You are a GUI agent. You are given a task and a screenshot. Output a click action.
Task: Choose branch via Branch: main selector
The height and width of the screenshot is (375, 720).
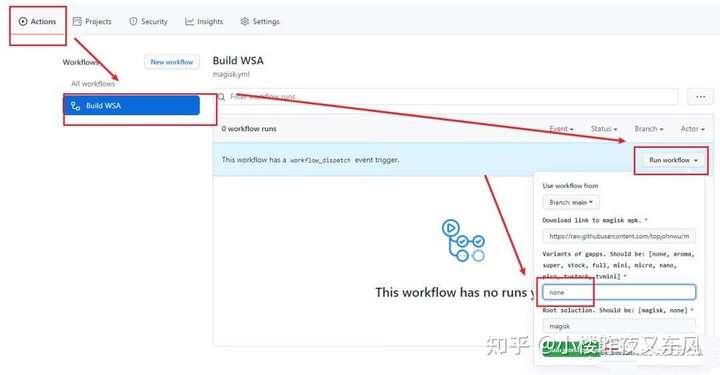pos(571,202)
